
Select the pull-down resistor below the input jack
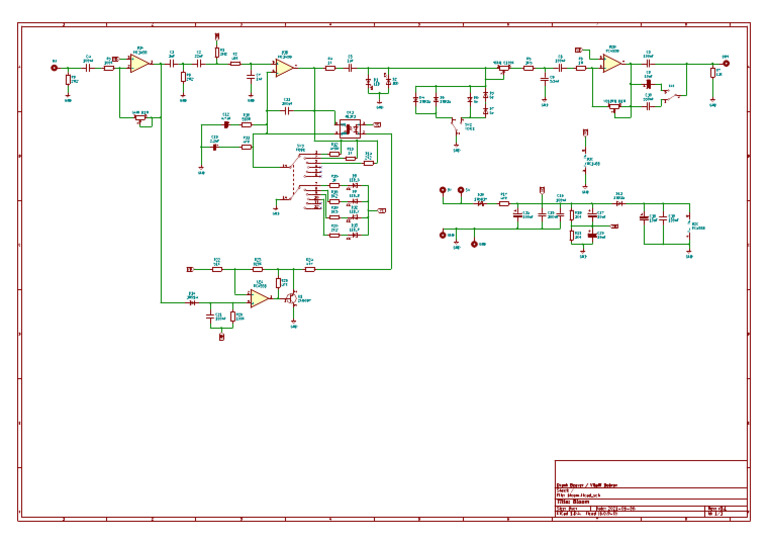click(x=68, y=80)
